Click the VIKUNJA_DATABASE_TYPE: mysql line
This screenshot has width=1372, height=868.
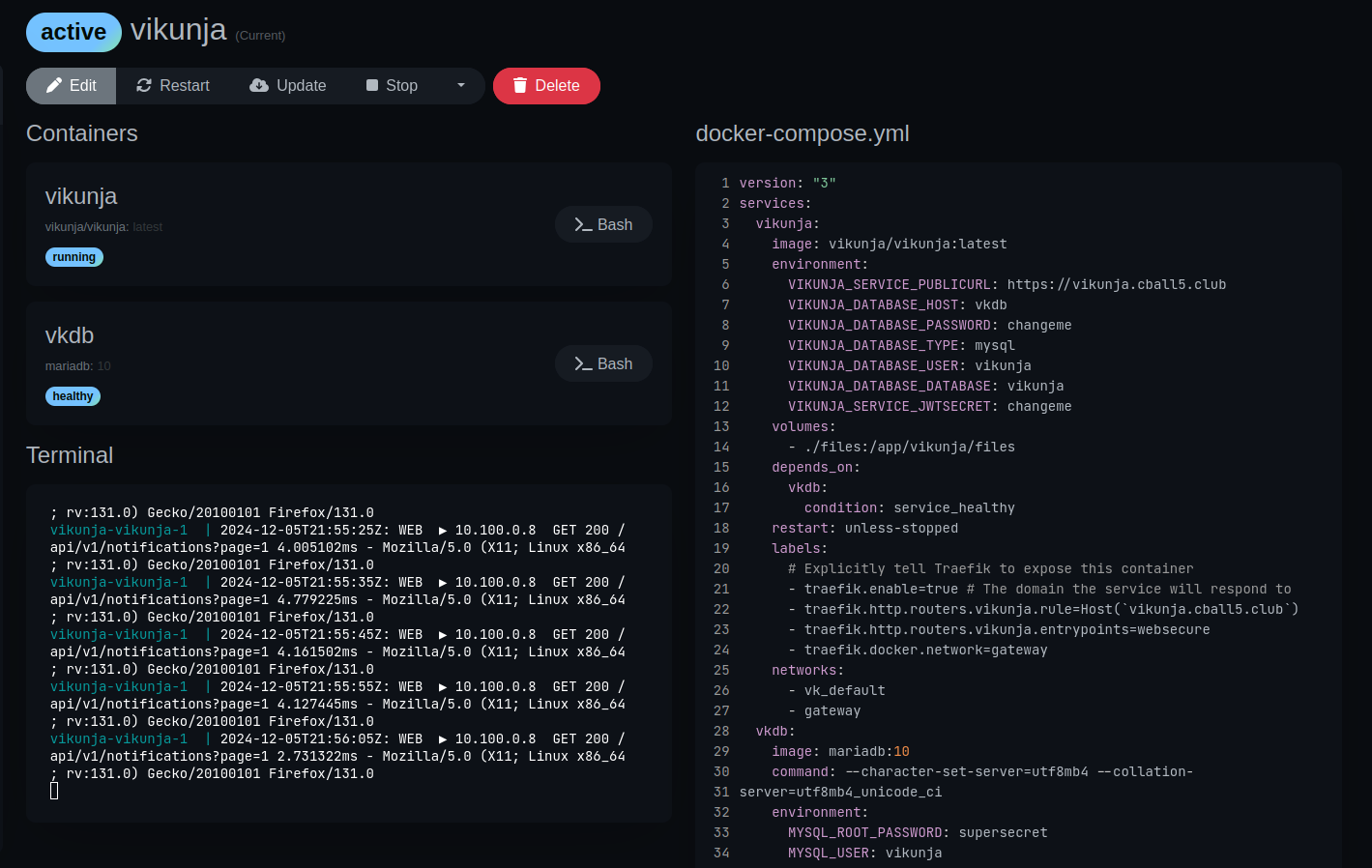pos(901,345)
